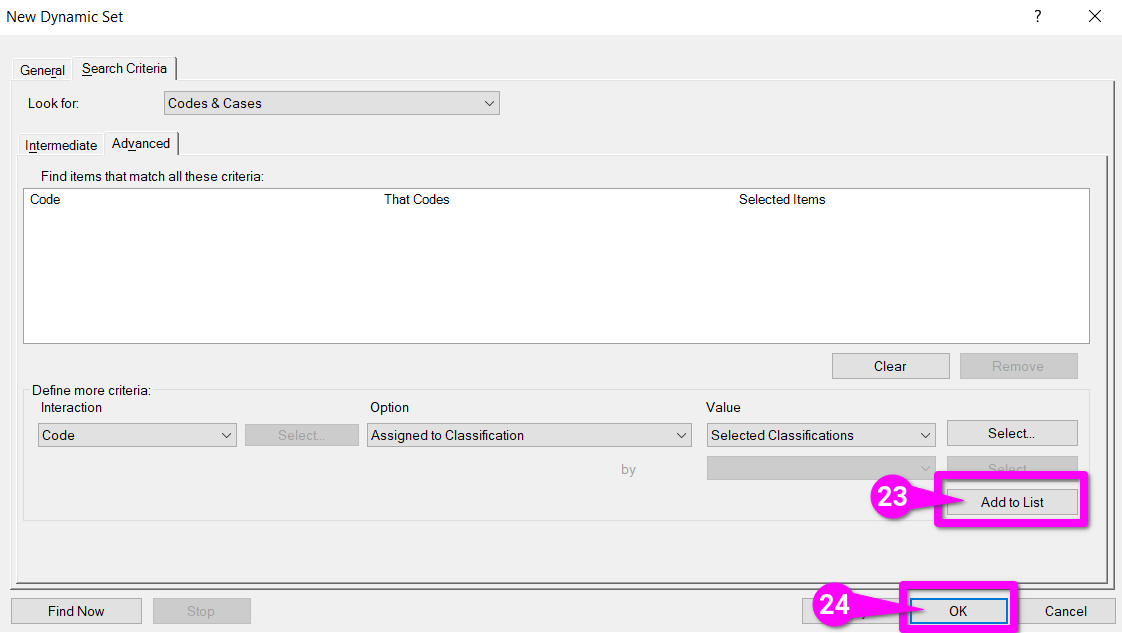This screenshot has height=633, width=1122.
Task: Confirm with the OK button
Action: (958, 611)
